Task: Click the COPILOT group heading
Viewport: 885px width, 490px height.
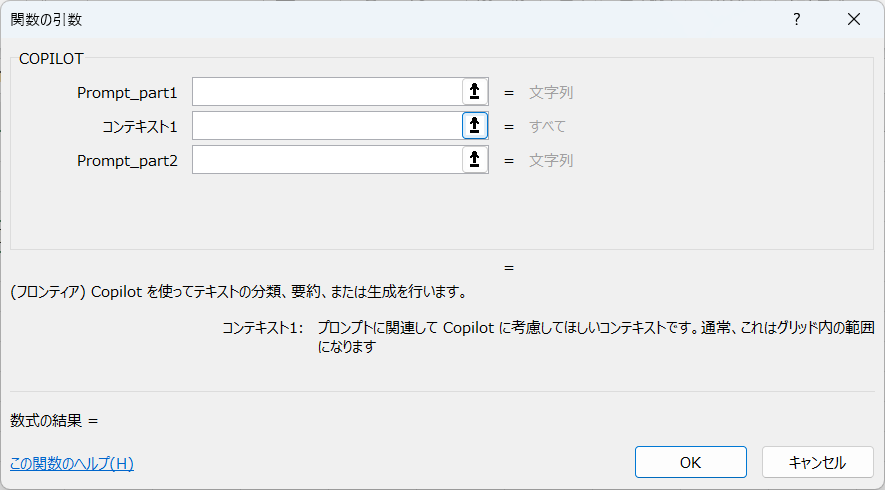Action: (51, 59)
